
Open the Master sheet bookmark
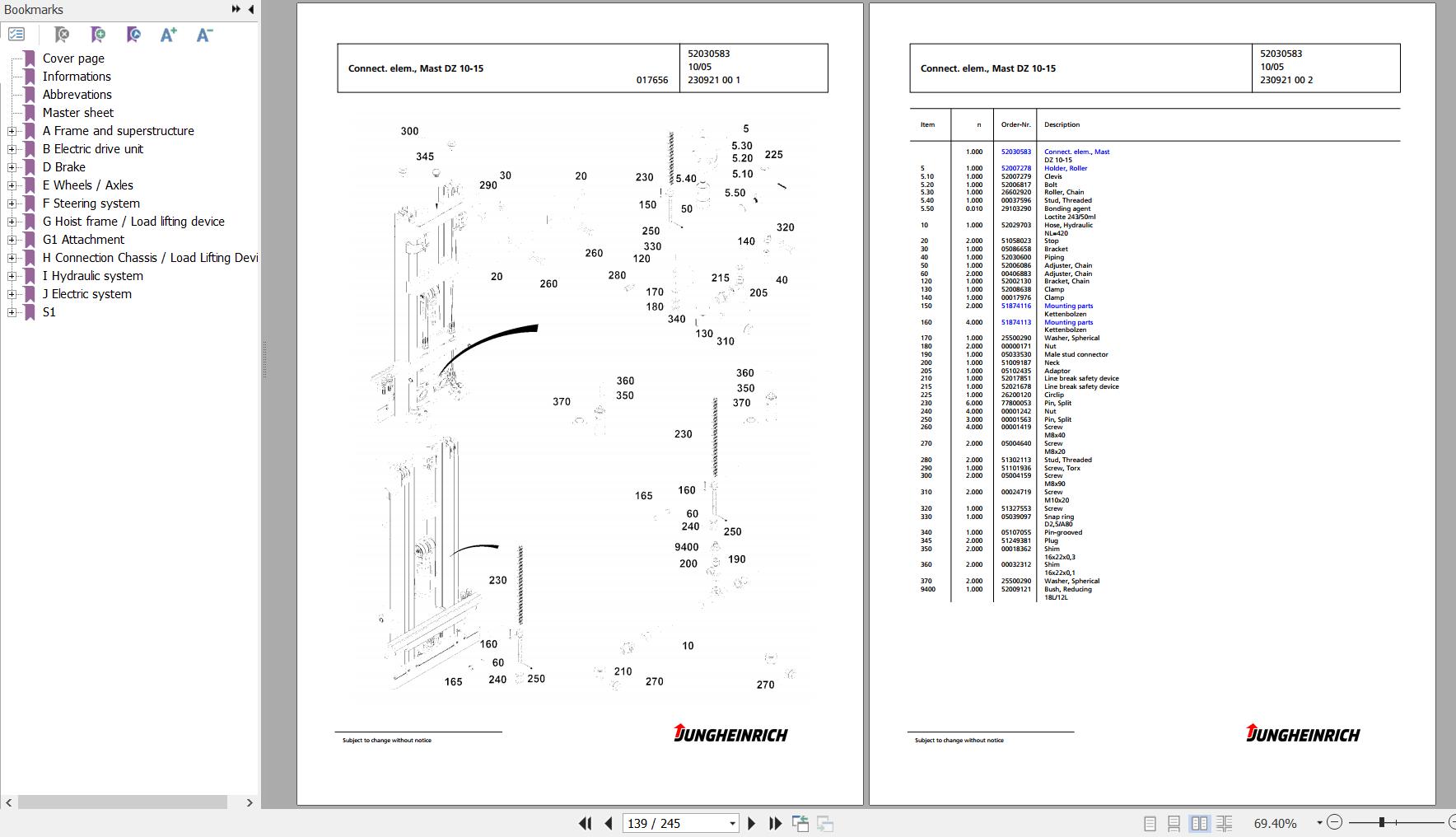(x=78, y=113)
